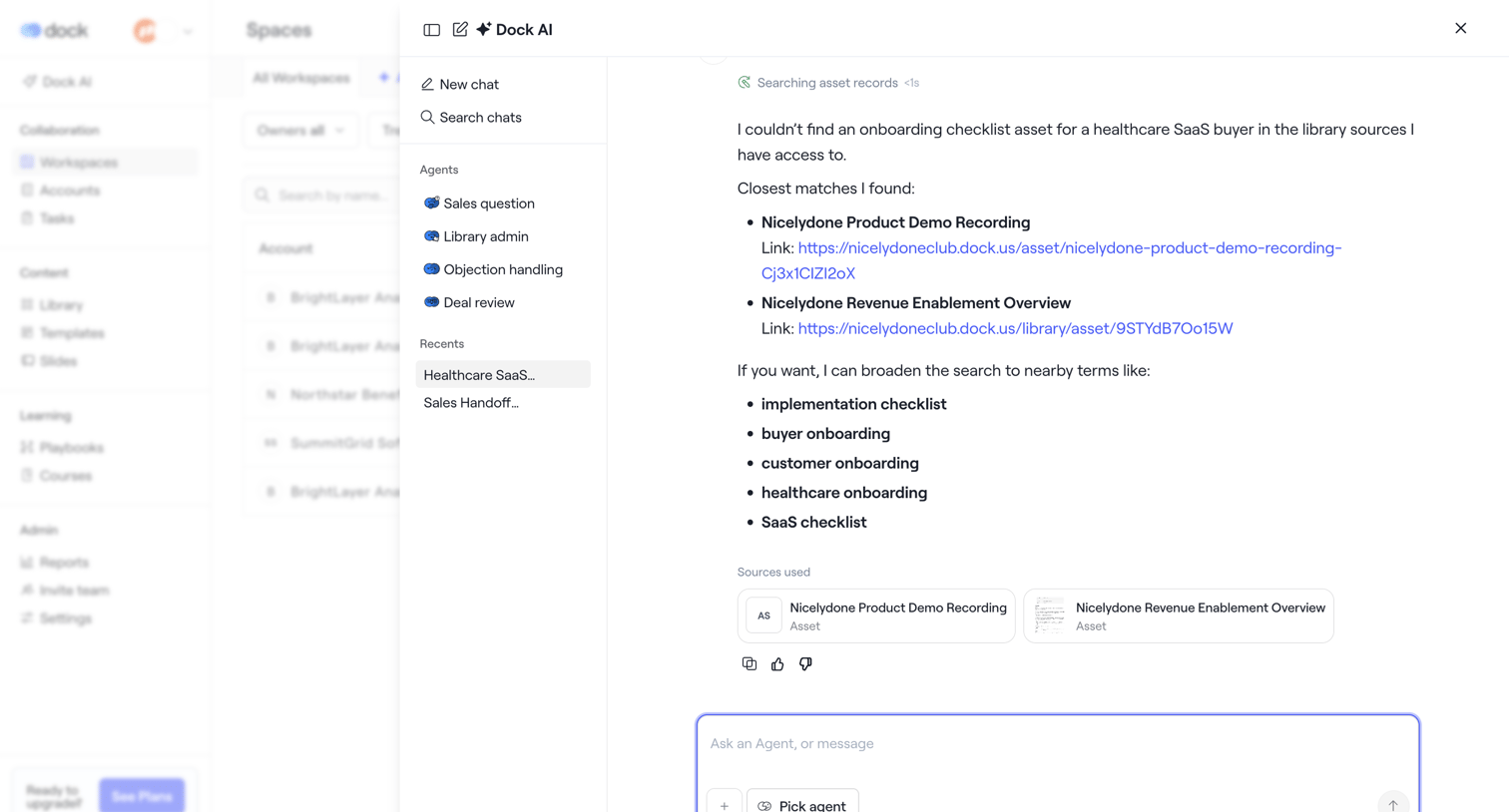
Task: Click the Templates icon in the sidebar
Action: [27, 333]
